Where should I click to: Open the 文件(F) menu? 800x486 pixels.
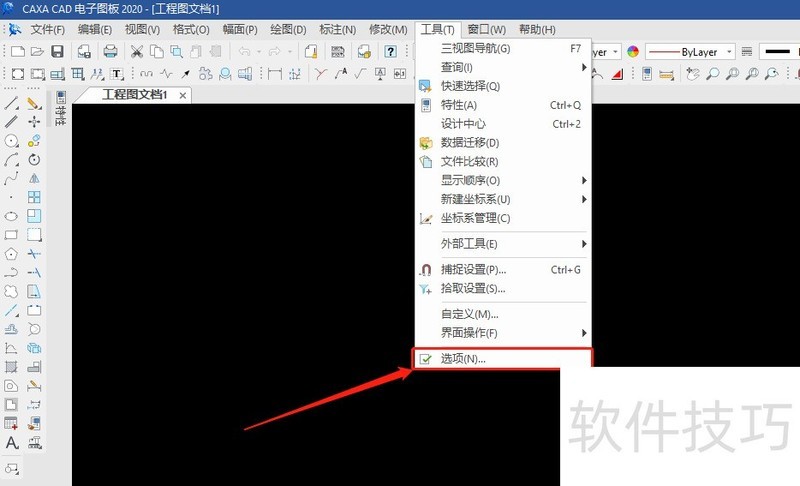pyautogui.click(x=47, y=30)
